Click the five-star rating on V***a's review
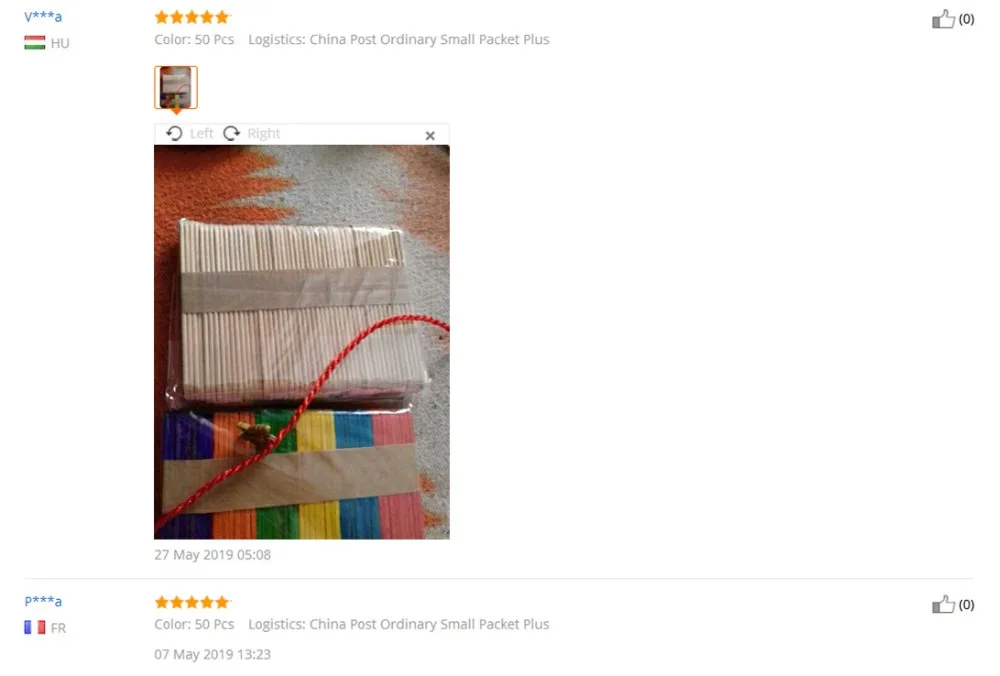The width and height of the screenshot is (1000, 676). point(192,17)
